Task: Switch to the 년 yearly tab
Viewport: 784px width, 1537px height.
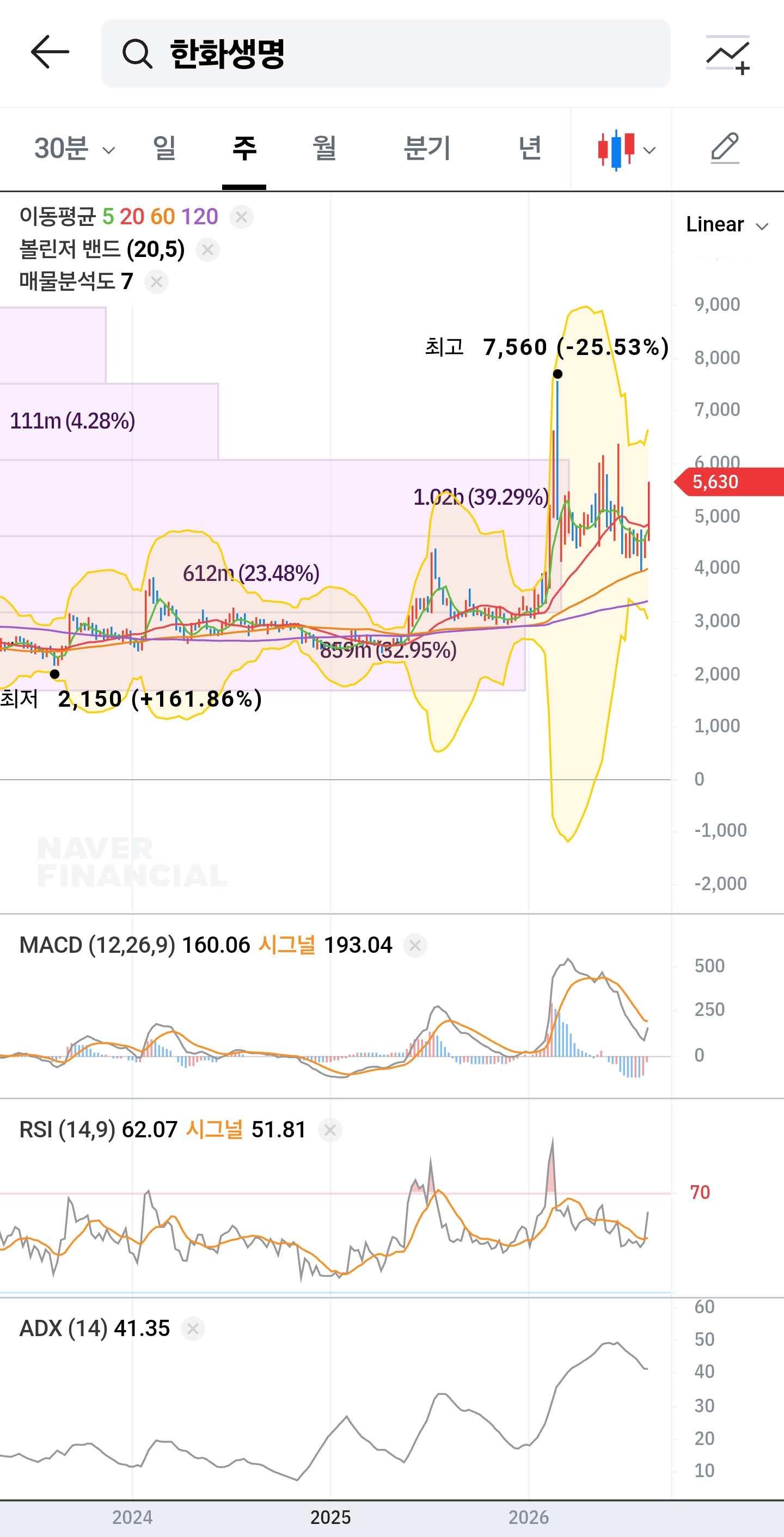Action: click(530, 148)
